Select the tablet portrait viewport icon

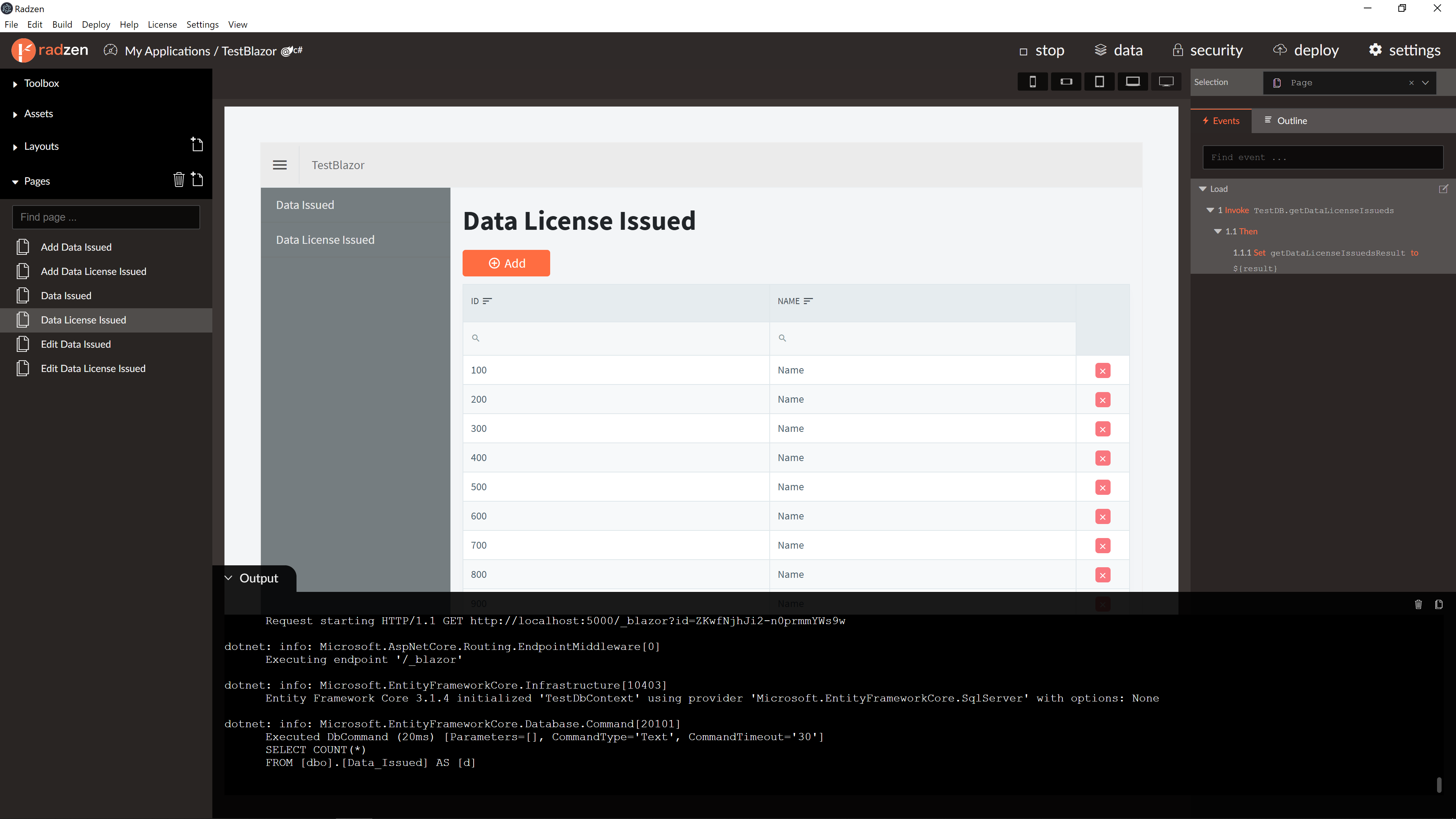click(1099, 82)
